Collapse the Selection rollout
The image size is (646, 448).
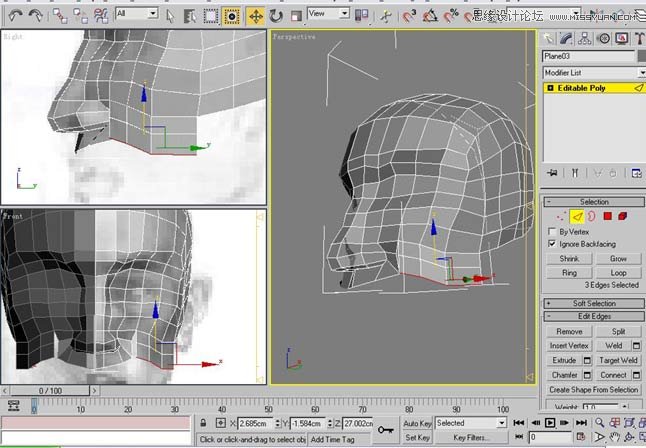[594, 202]
